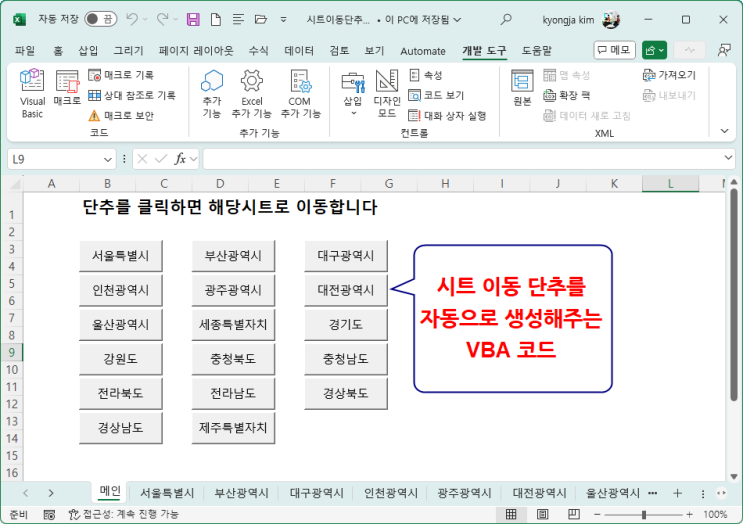Add a new sheet with plus
Viewport: 743px width, 524px height.
(678, 493)
